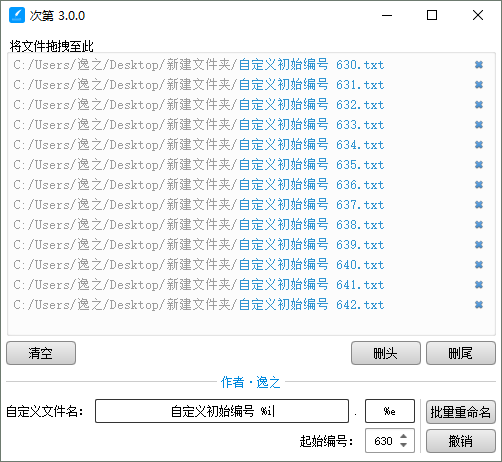Viewport: 502px width, 462px height.
Task: Remove file 636.txt with its X icon
Action: (479, 185)
